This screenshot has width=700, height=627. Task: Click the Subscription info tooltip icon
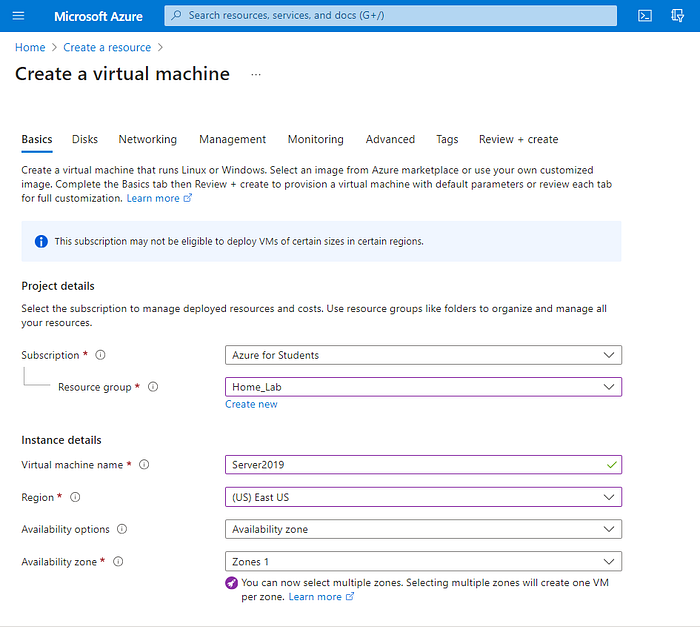tap(100, 355)
